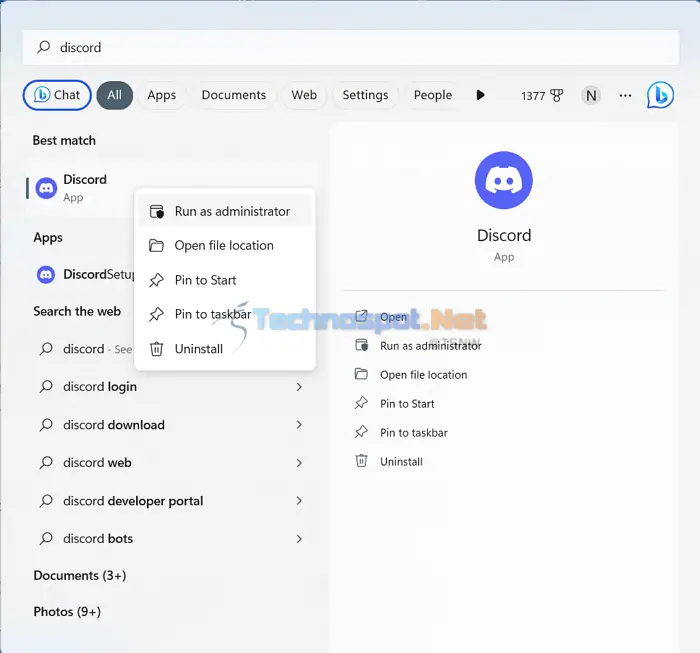Expand the discord bots suggestion chevron
Screen dimensions: 700x653
[299, 539]
